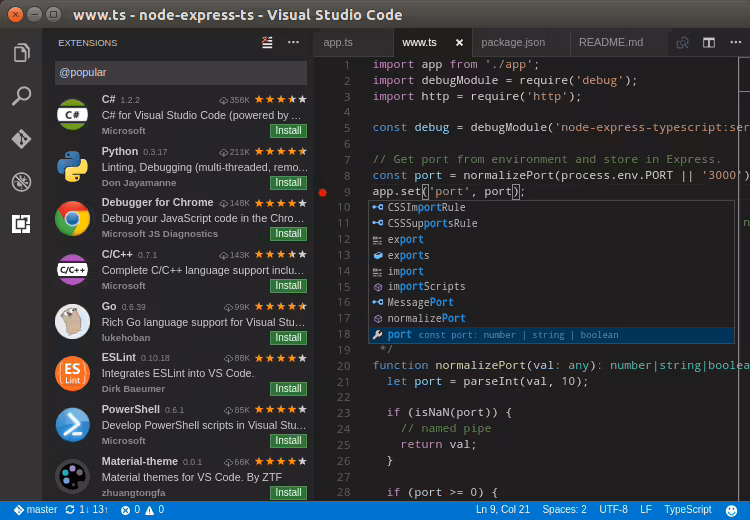Screen dimensions: 750x520
Task: Choose the exports suggestion
Action: (551, 255)
